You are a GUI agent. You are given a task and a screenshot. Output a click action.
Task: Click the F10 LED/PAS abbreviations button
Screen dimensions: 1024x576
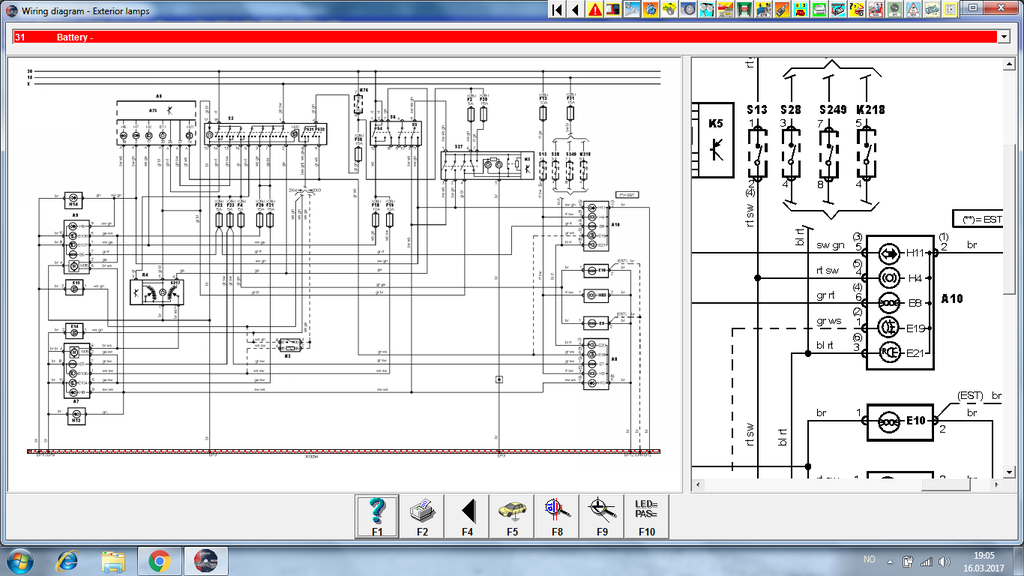point(646,516)
